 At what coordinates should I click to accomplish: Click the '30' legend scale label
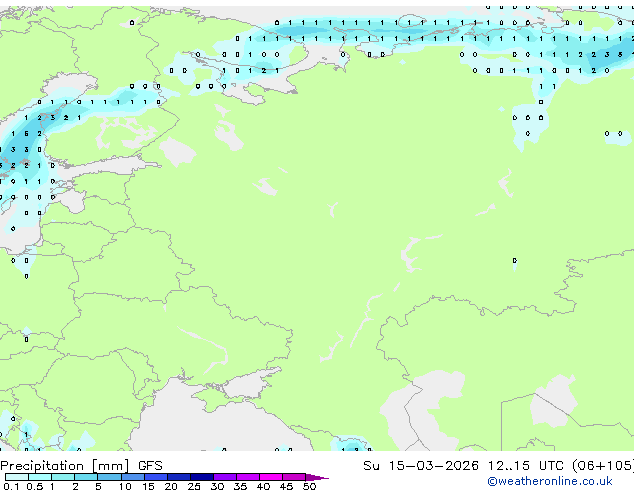pos(217,486)
